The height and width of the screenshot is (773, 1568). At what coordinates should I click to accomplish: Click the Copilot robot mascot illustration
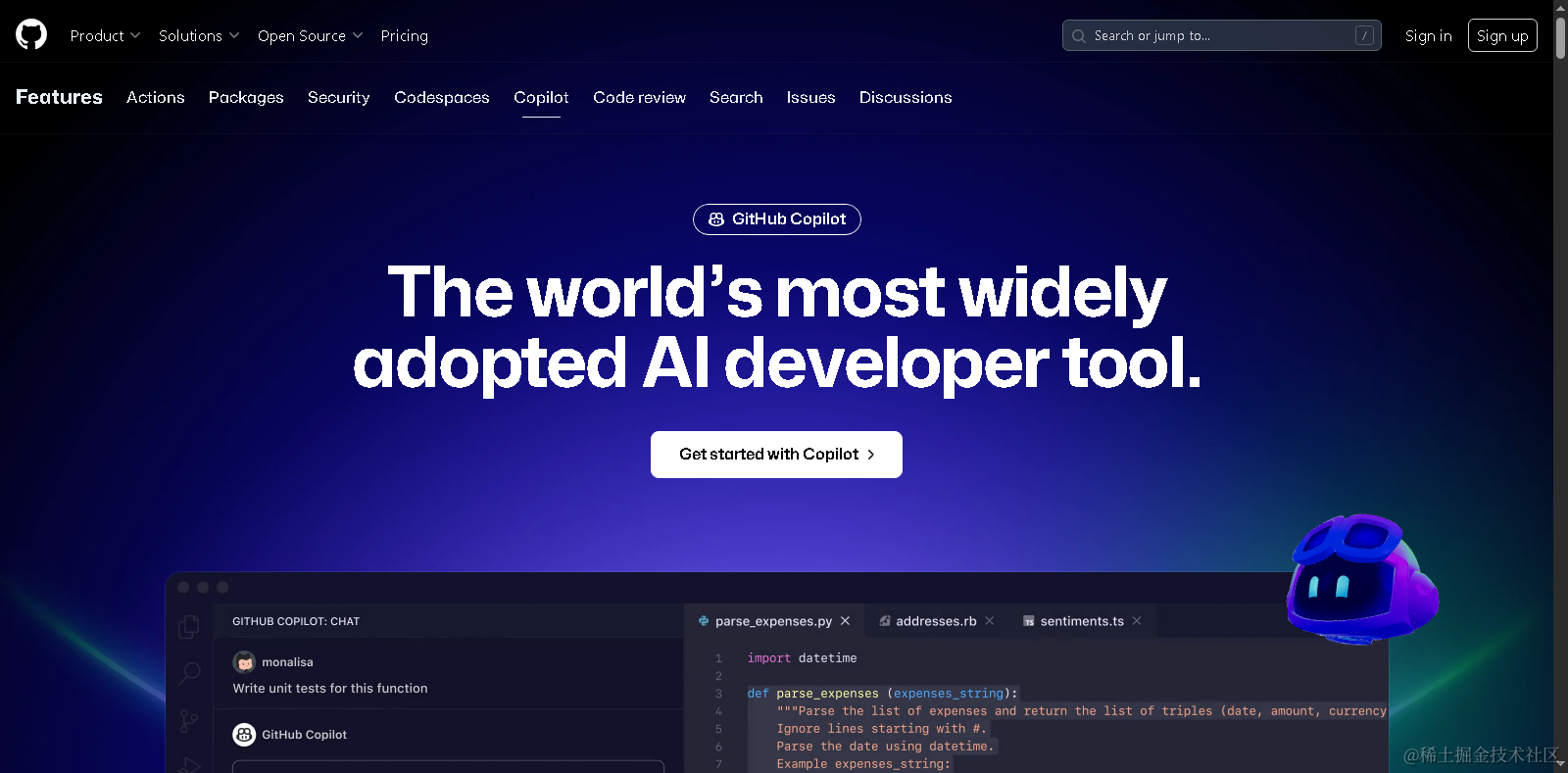1360,579
